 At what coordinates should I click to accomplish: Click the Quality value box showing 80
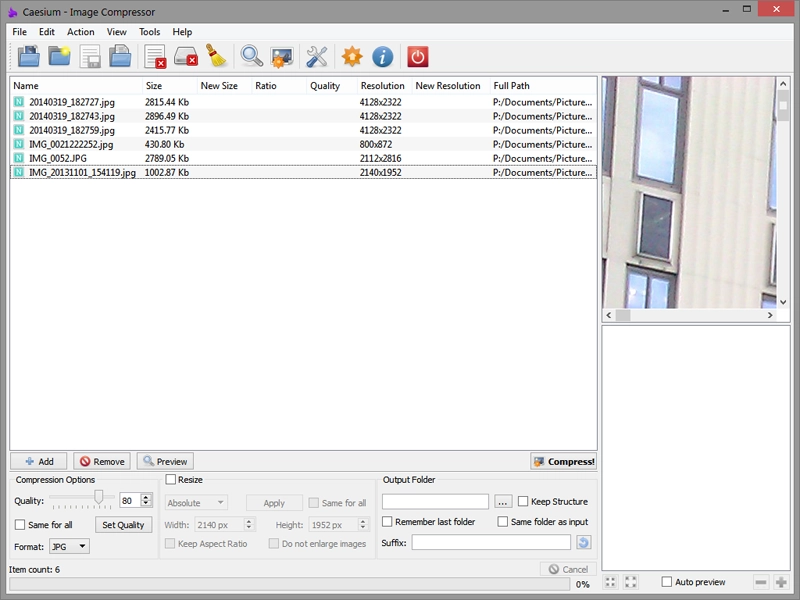point(130,501)
